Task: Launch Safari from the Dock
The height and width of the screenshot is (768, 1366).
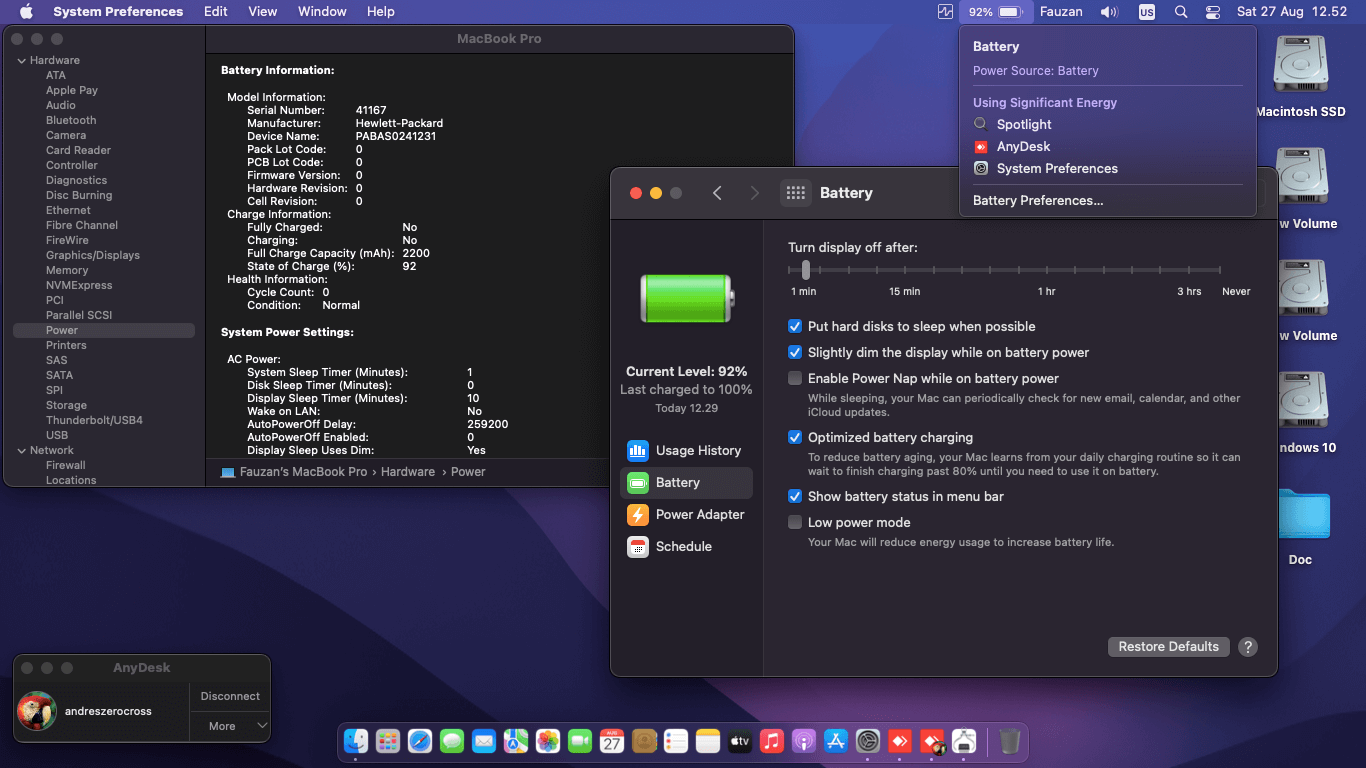Action: (x=420, y=741)
